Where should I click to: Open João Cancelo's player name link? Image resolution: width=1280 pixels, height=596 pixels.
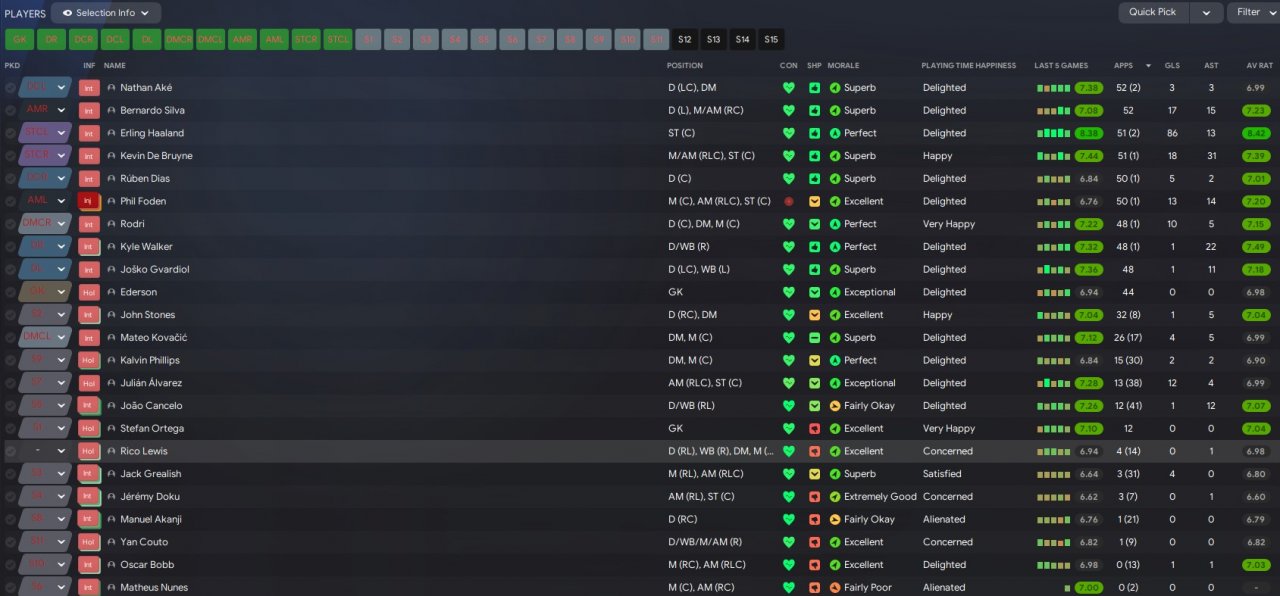coord(151,406)
